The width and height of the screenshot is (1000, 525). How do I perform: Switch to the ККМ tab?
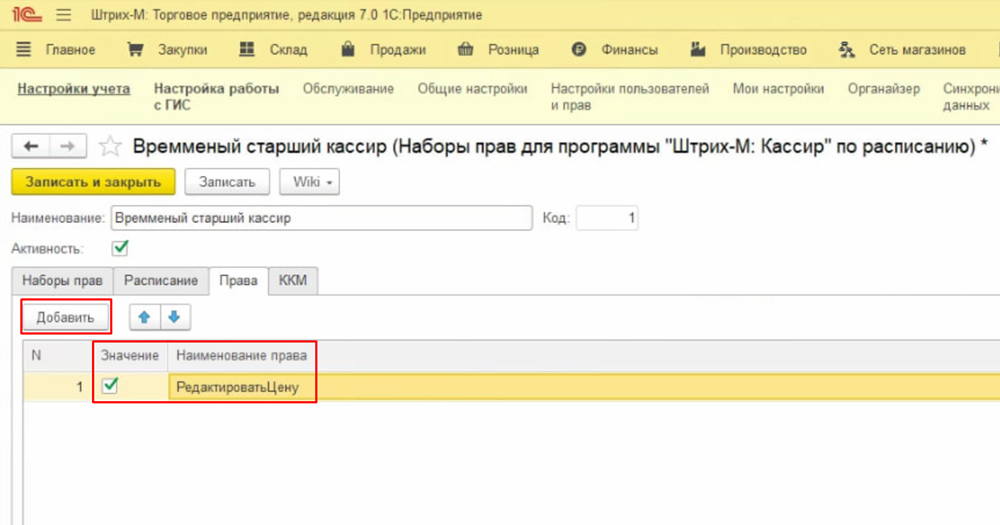[x=293, y=281]
